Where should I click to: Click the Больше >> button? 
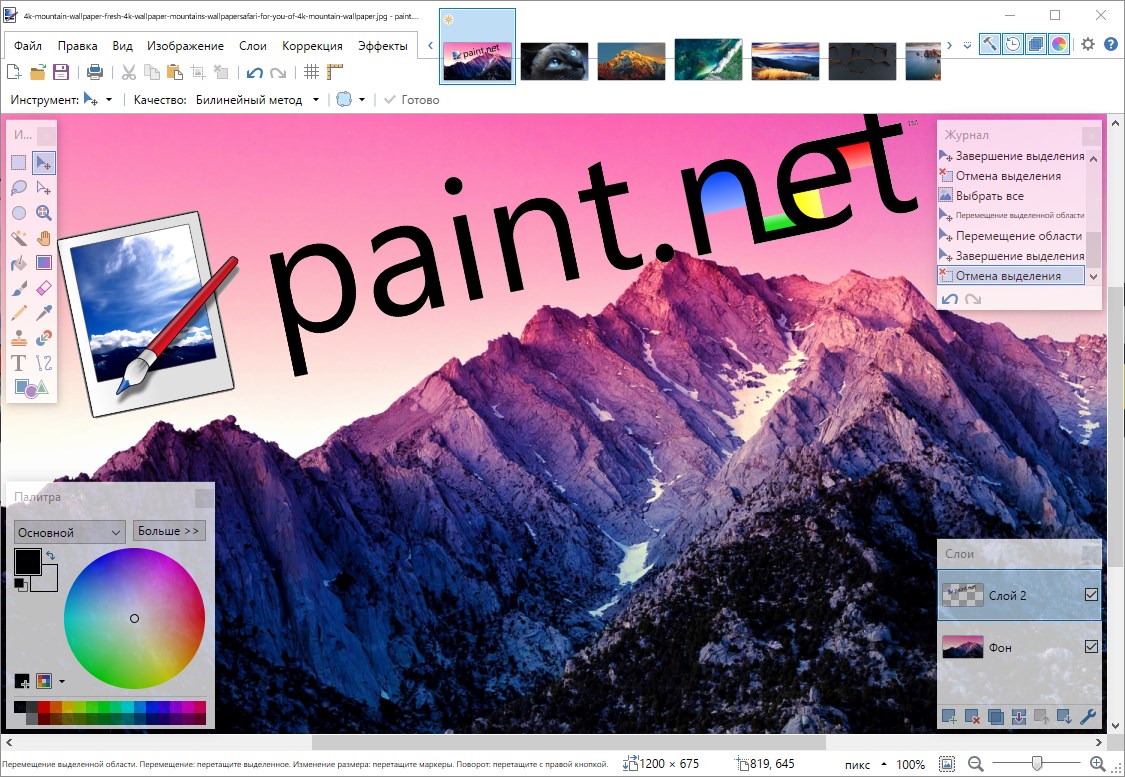click(x=169, y=531)
